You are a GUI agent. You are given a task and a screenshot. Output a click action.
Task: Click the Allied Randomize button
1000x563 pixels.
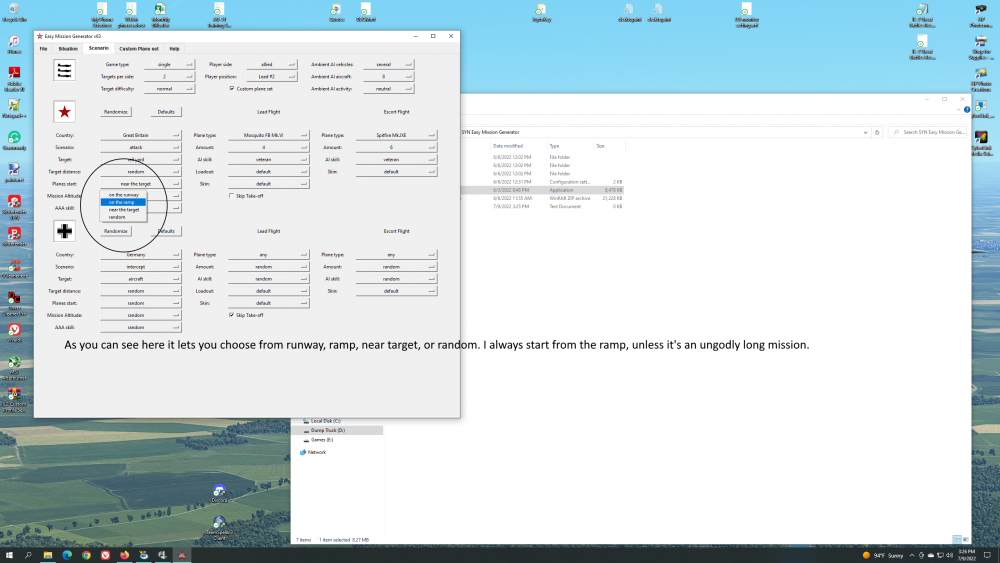click(x=115, y=112)
